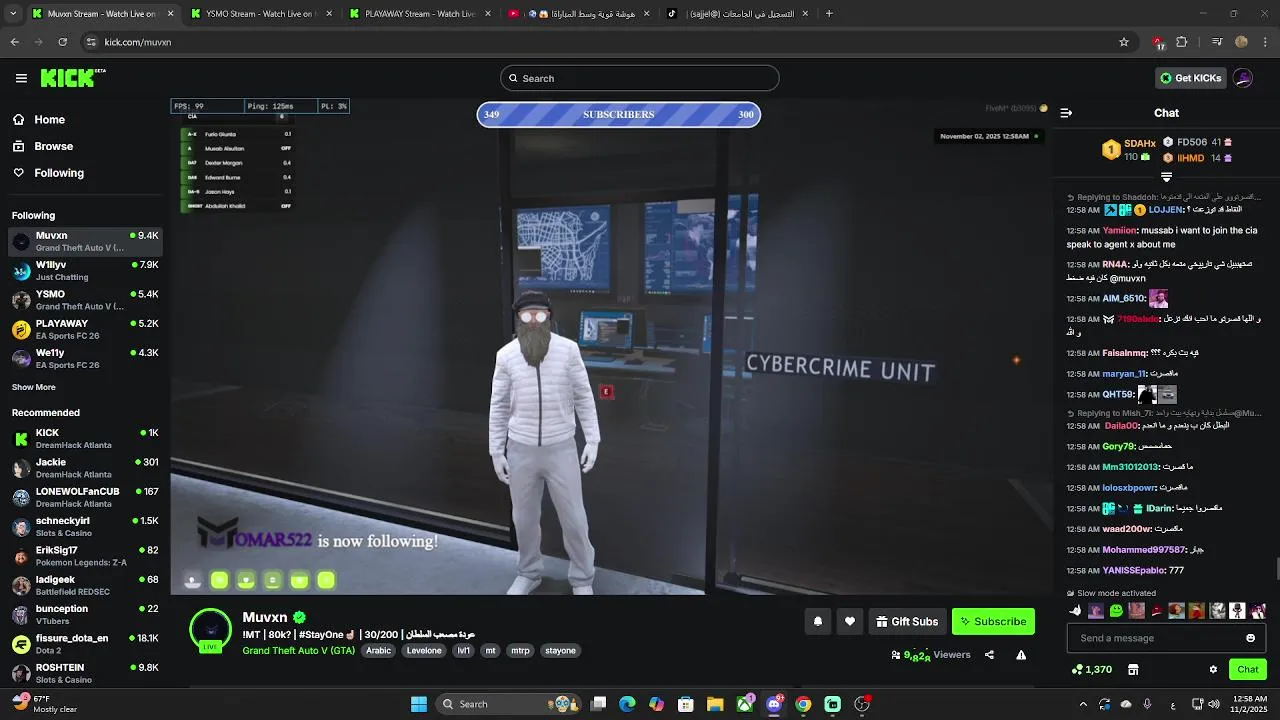Expand Show More under Following
Image resolution: width=1280 pixels, height=720 pixels.
pyautogui.click(x=34, y=387)
